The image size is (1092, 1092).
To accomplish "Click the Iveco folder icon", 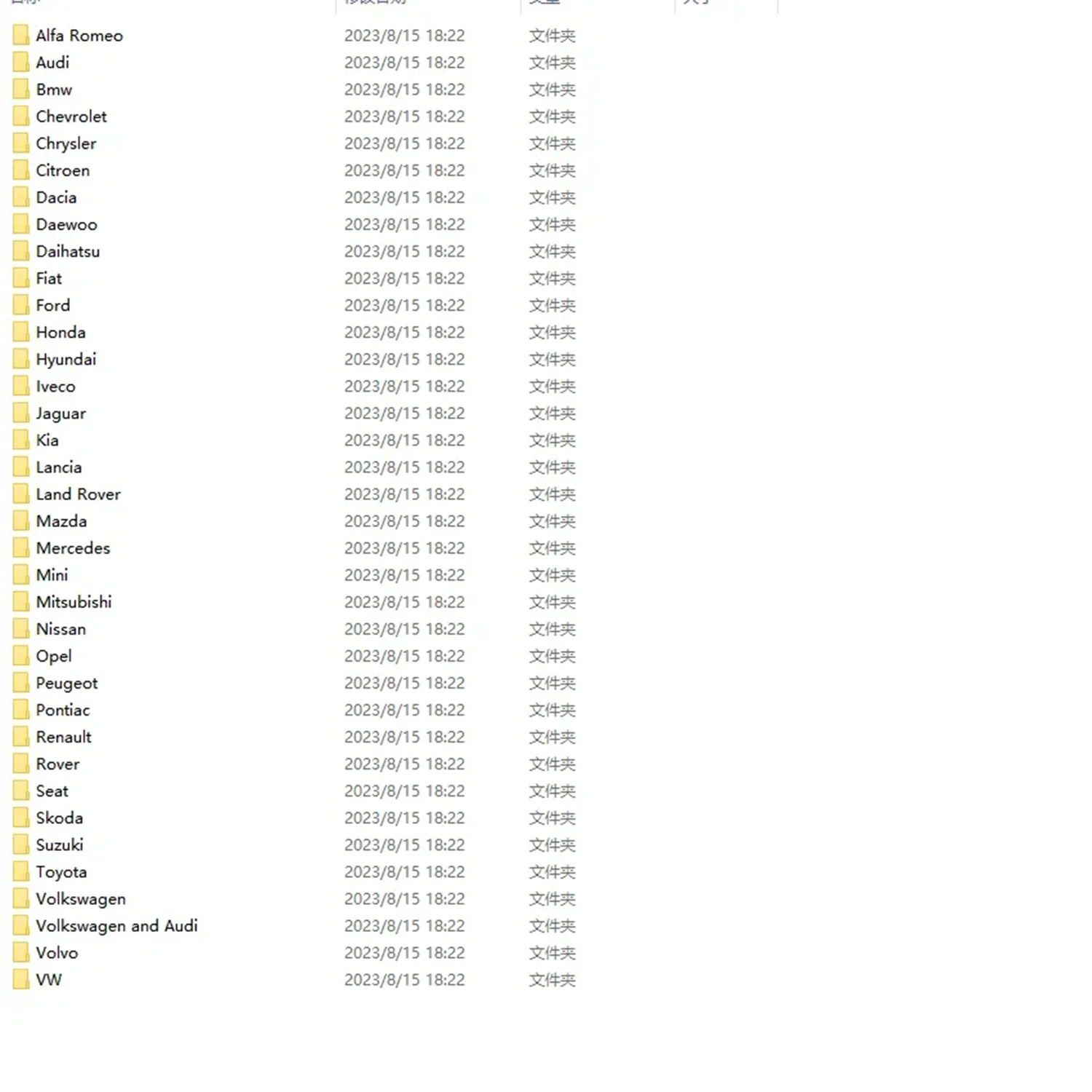I will [x=21, y=386].
